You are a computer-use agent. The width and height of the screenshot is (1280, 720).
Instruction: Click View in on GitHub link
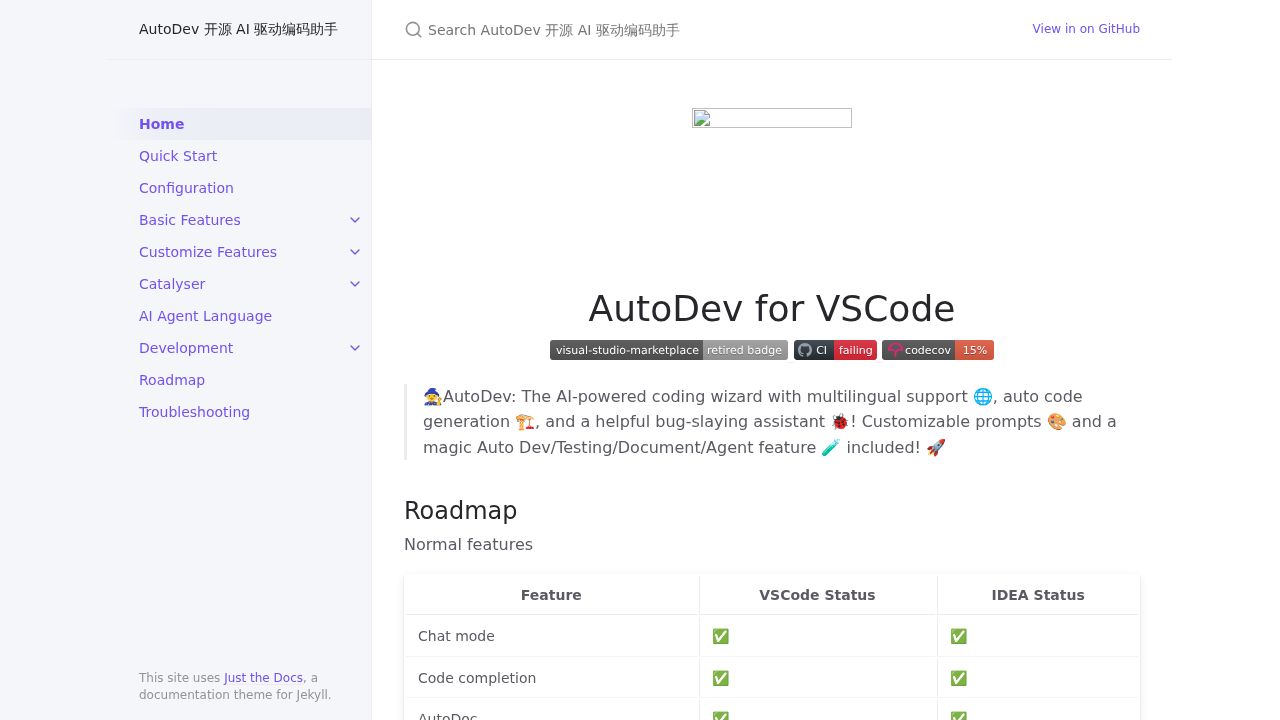[x=1086, y=29]
